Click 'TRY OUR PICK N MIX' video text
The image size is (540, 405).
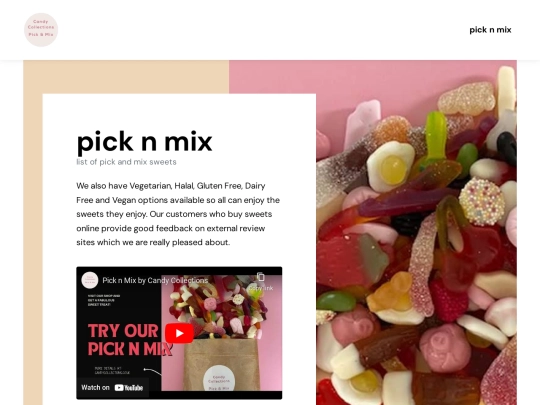pos(130,340)
